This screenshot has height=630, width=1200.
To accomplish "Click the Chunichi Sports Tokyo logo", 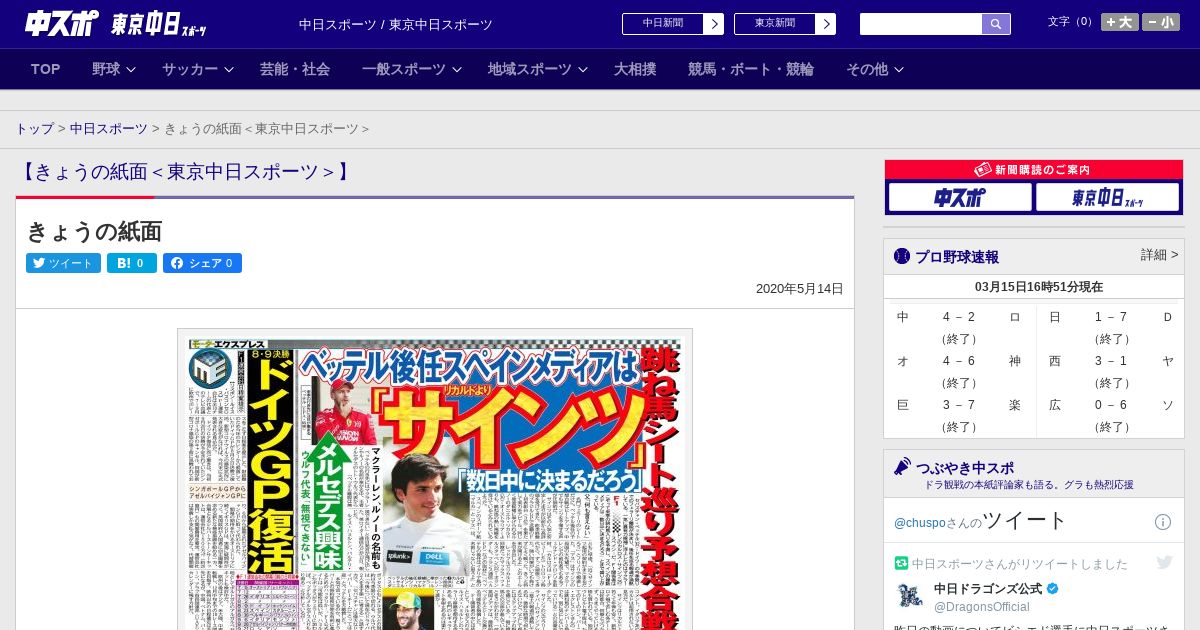I will pos(116,24).
